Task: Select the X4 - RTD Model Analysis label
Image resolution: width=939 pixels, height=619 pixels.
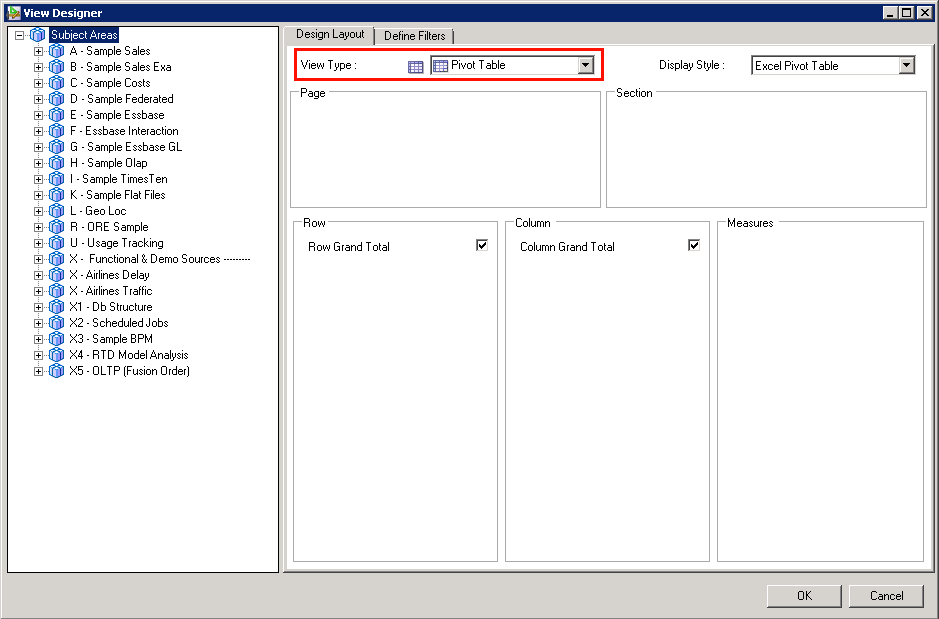Action: click(x=129, y=355)
